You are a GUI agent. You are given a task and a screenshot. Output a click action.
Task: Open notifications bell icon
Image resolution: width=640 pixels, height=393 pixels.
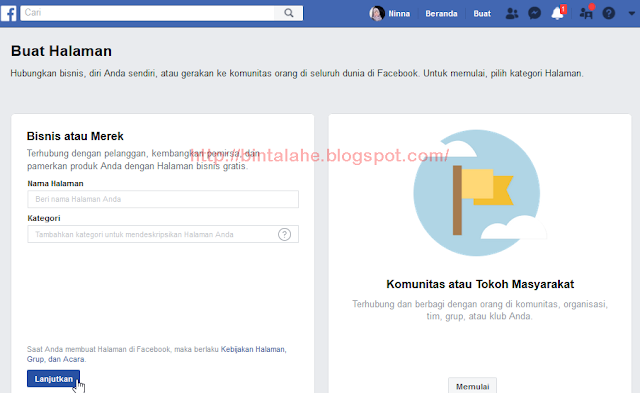(558, 13)
